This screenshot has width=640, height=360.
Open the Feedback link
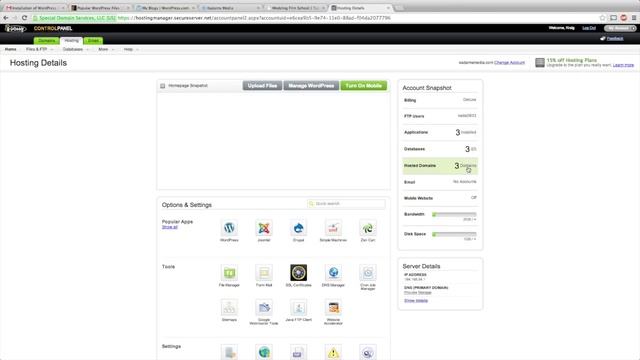tap(615, 38)
